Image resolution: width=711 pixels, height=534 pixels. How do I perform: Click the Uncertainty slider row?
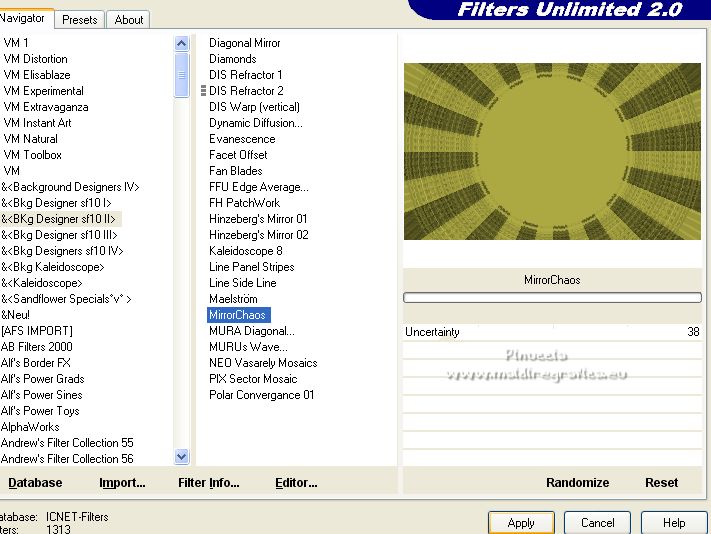point(552,332)
